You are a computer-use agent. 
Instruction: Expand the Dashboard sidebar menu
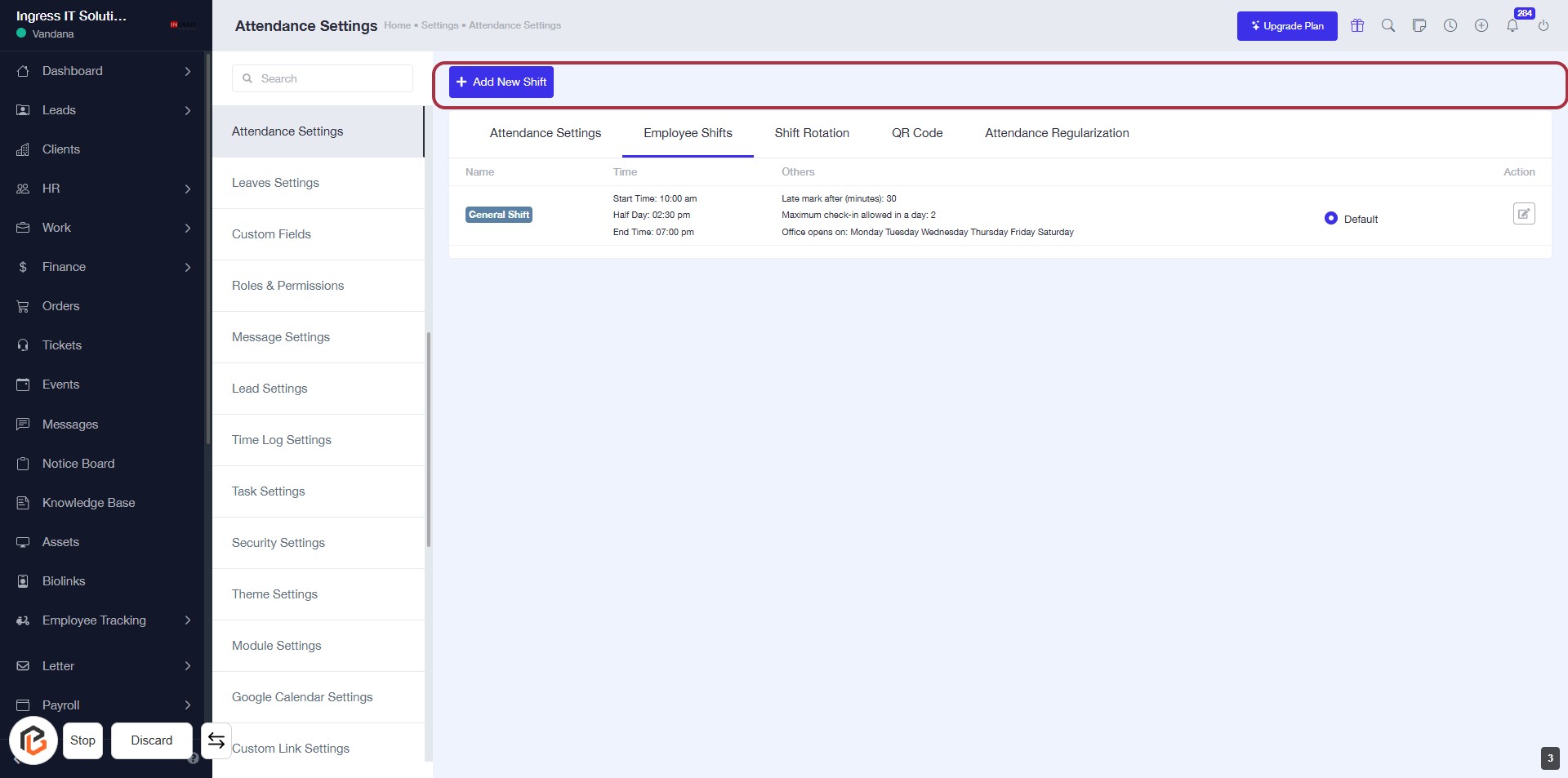click(187, 71)
